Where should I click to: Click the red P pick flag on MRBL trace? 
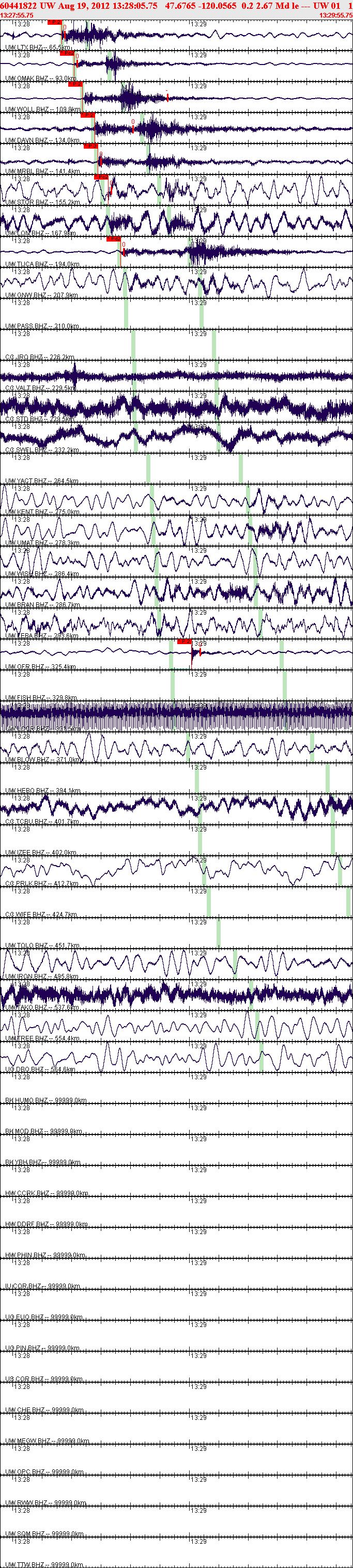click(91, 146)
